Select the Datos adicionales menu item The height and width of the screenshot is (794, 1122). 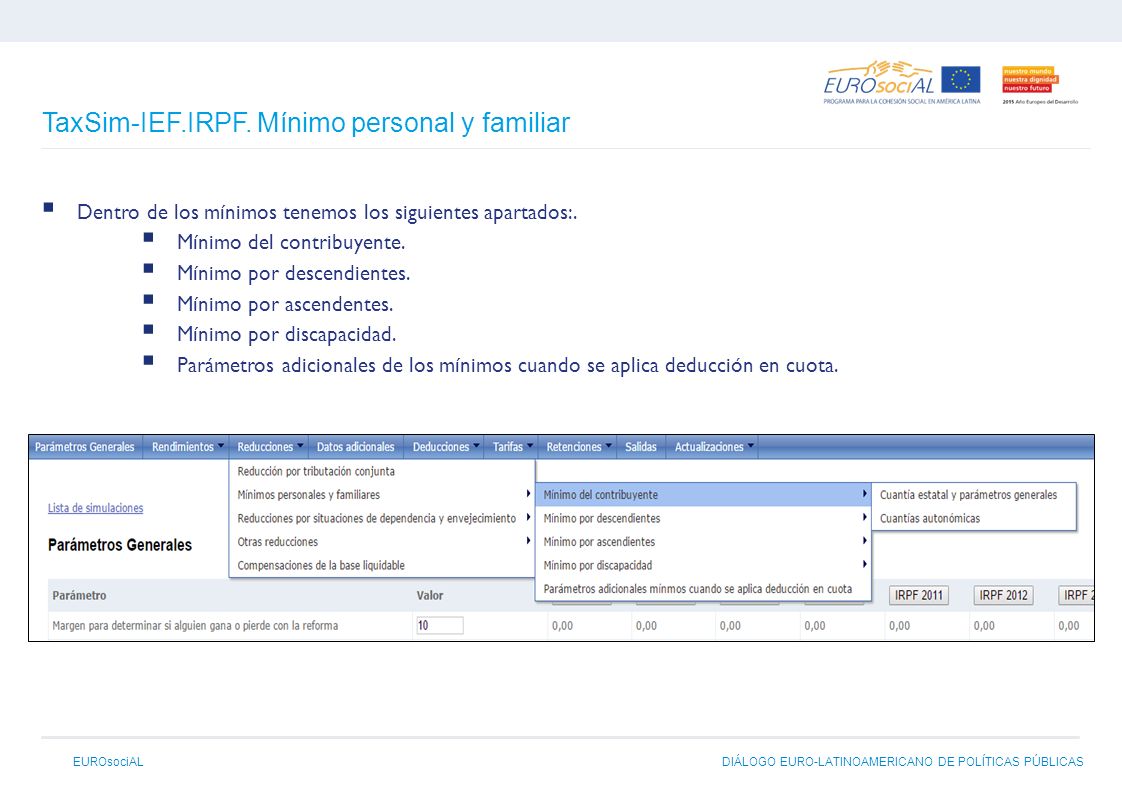356,447
